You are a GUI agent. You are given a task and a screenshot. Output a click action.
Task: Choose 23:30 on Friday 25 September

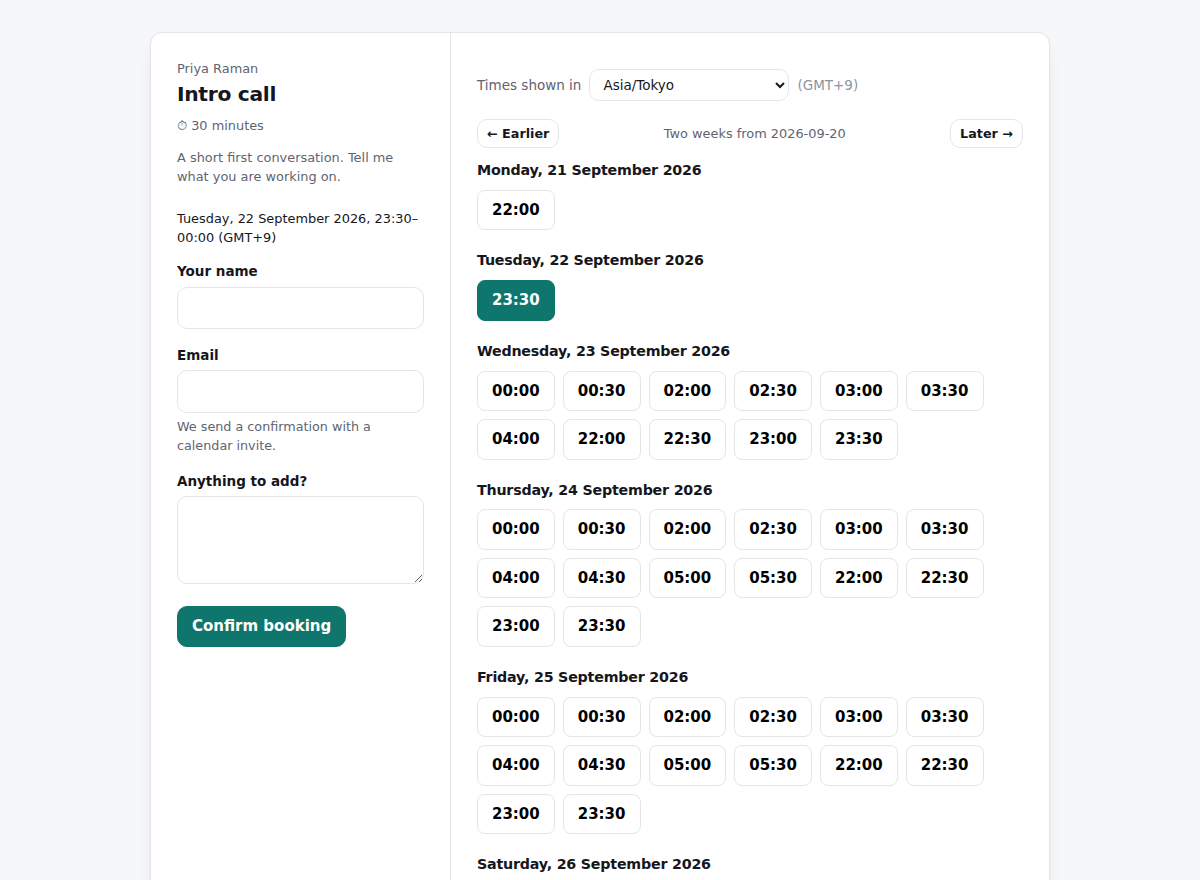602,814
